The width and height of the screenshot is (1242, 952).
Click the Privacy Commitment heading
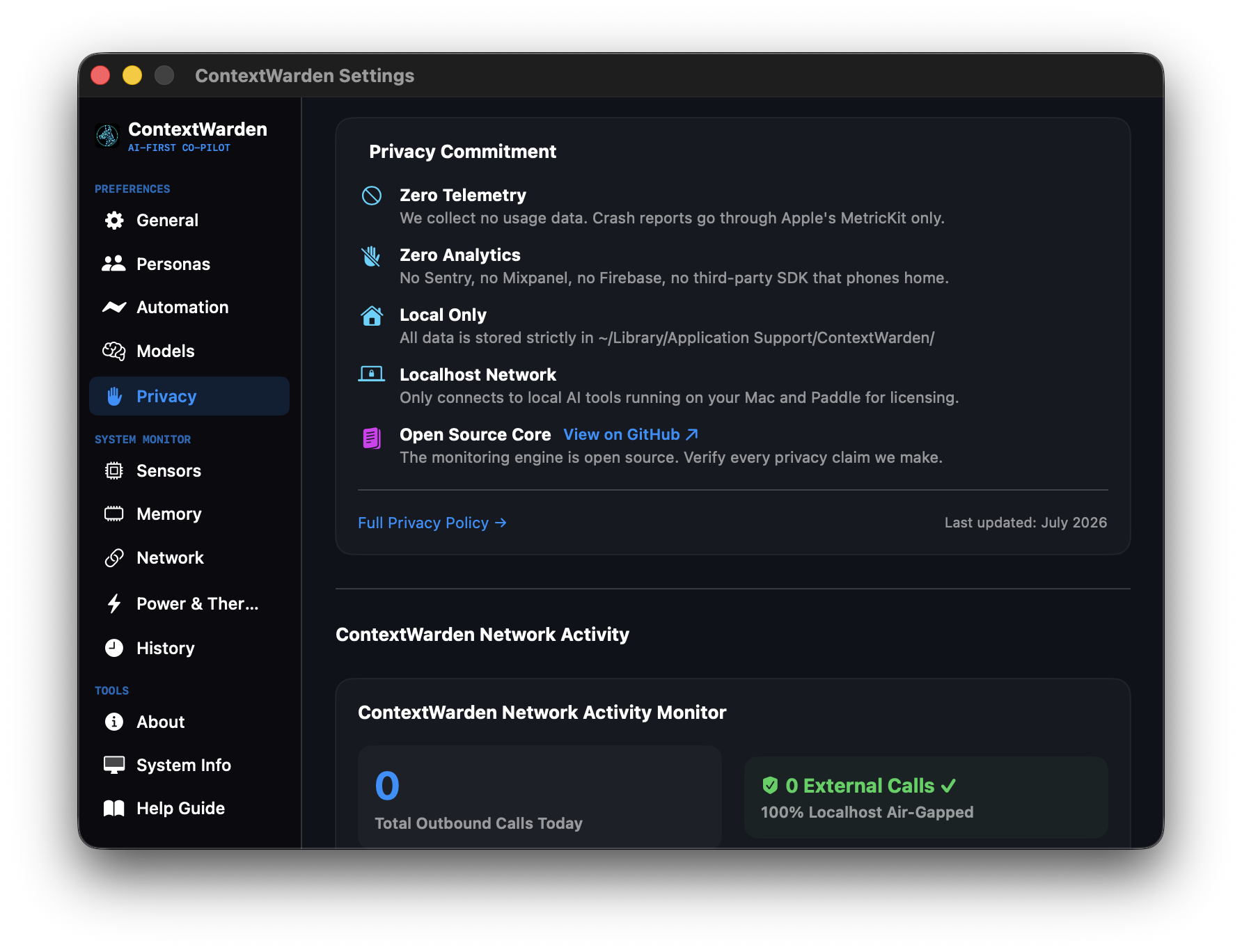point(463,152)
